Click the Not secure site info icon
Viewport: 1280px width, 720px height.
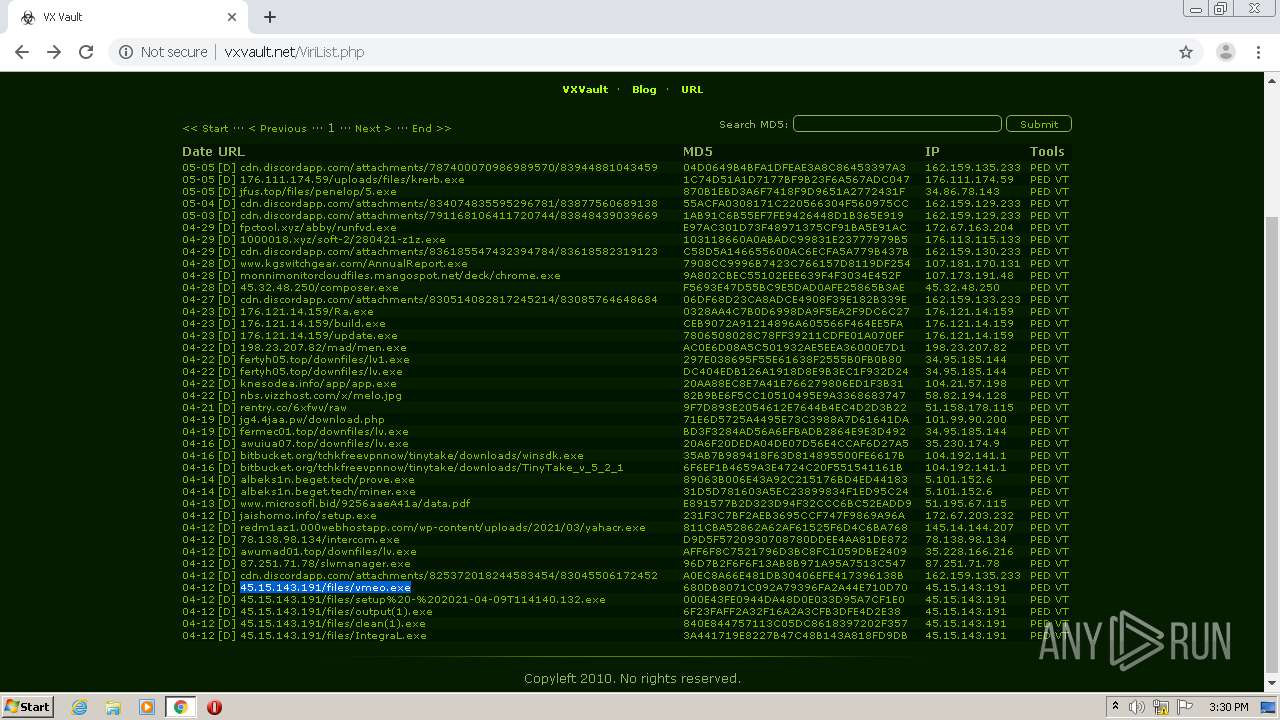126,52
